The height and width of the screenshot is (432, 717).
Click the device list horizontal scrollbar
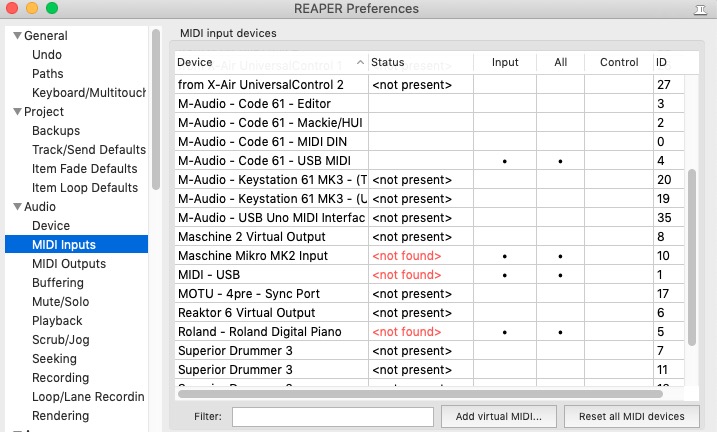(x=420, y=394)
